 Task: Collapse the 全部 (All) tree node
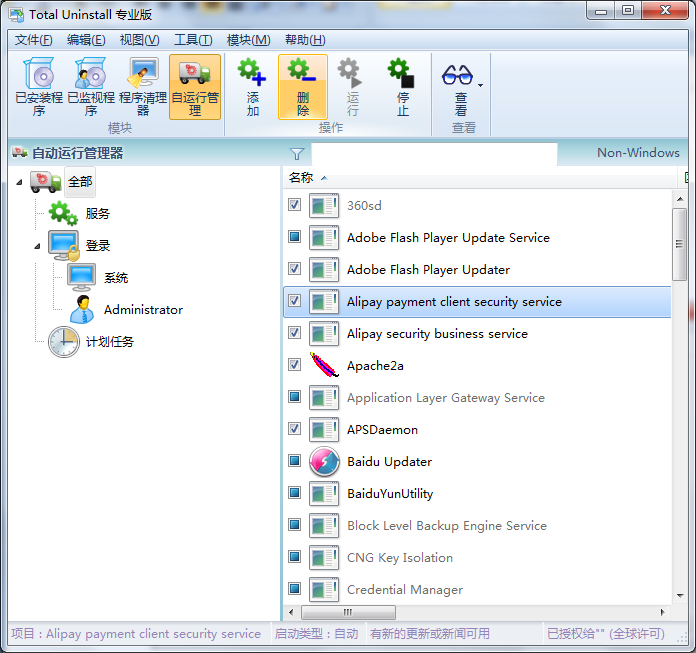(x=20, y=181)
